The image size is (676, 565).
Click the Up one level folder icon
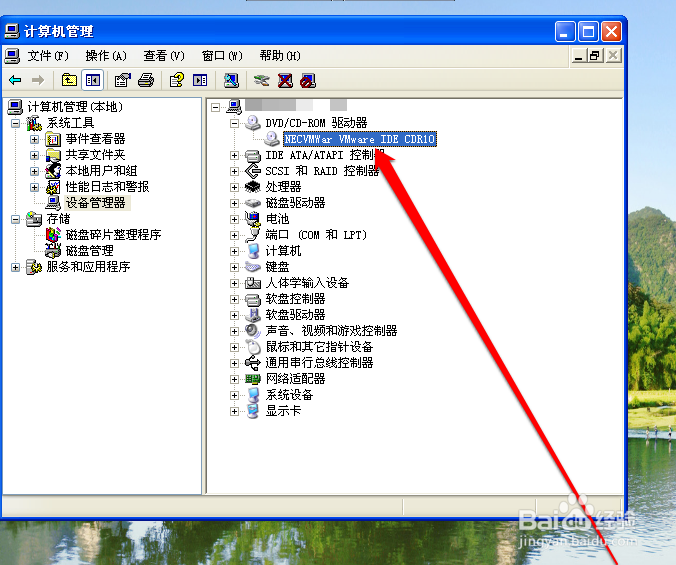(69, 80)
